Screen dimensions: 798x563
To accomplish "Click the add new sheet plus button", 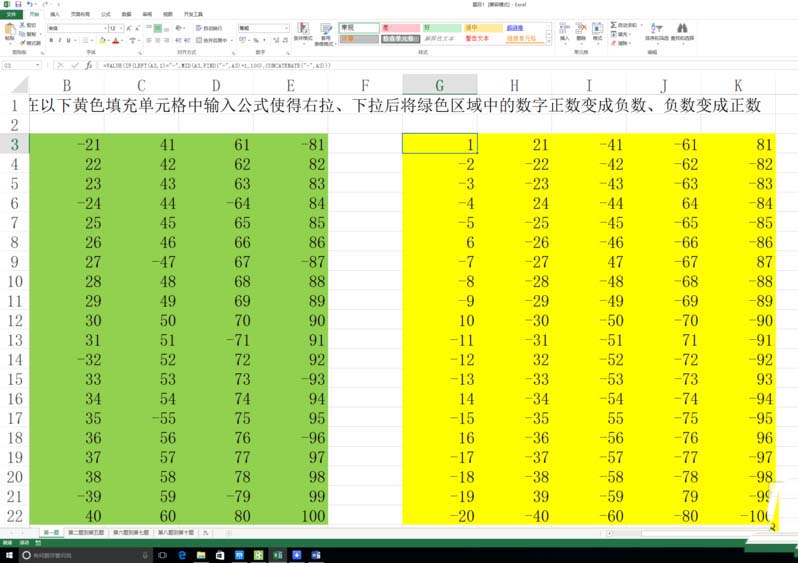I will 229,533.
